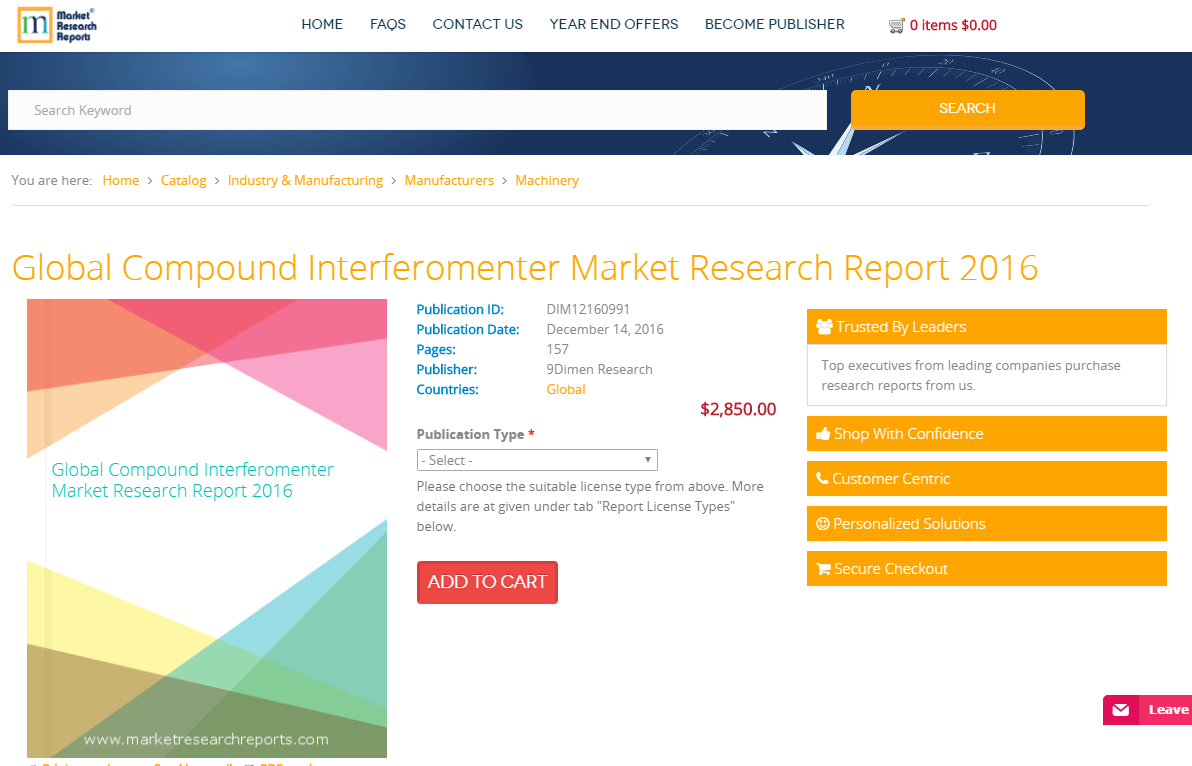Focus the Search Keyword input field
Screen dimensions: 1192x766
pyautogui.click(x=417, y=110)
